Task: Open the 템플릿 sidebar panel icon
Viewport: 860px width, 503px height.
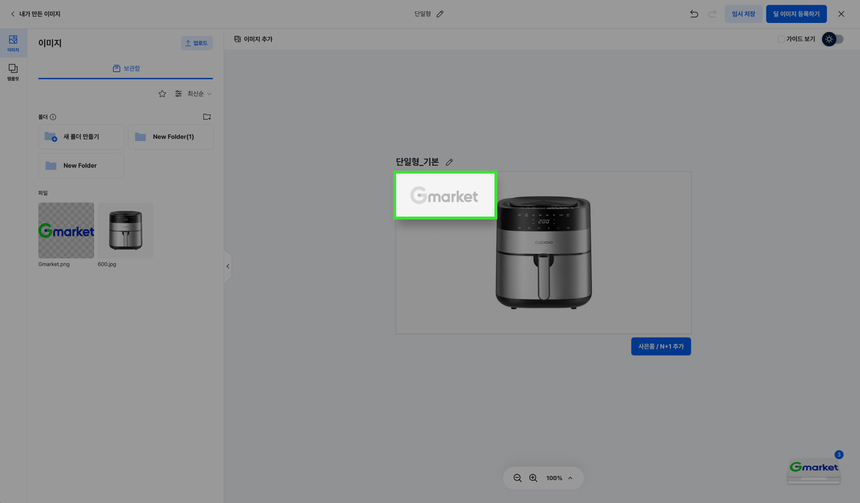Action: 13,72
